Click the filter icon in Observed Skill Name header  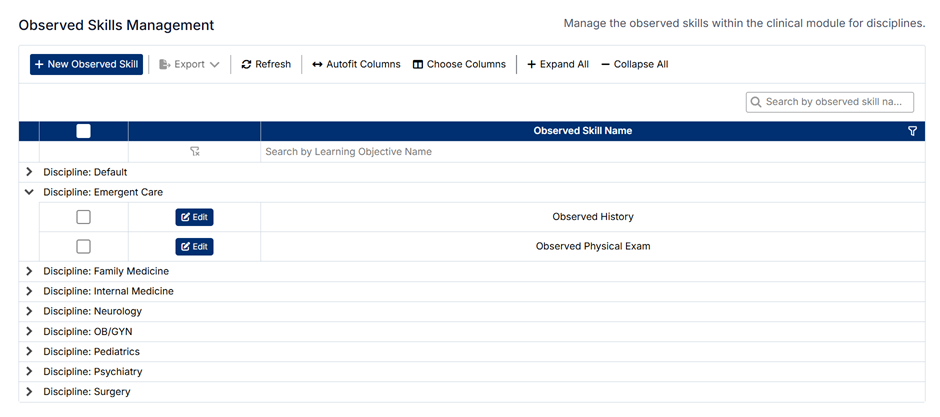(912, 131)
